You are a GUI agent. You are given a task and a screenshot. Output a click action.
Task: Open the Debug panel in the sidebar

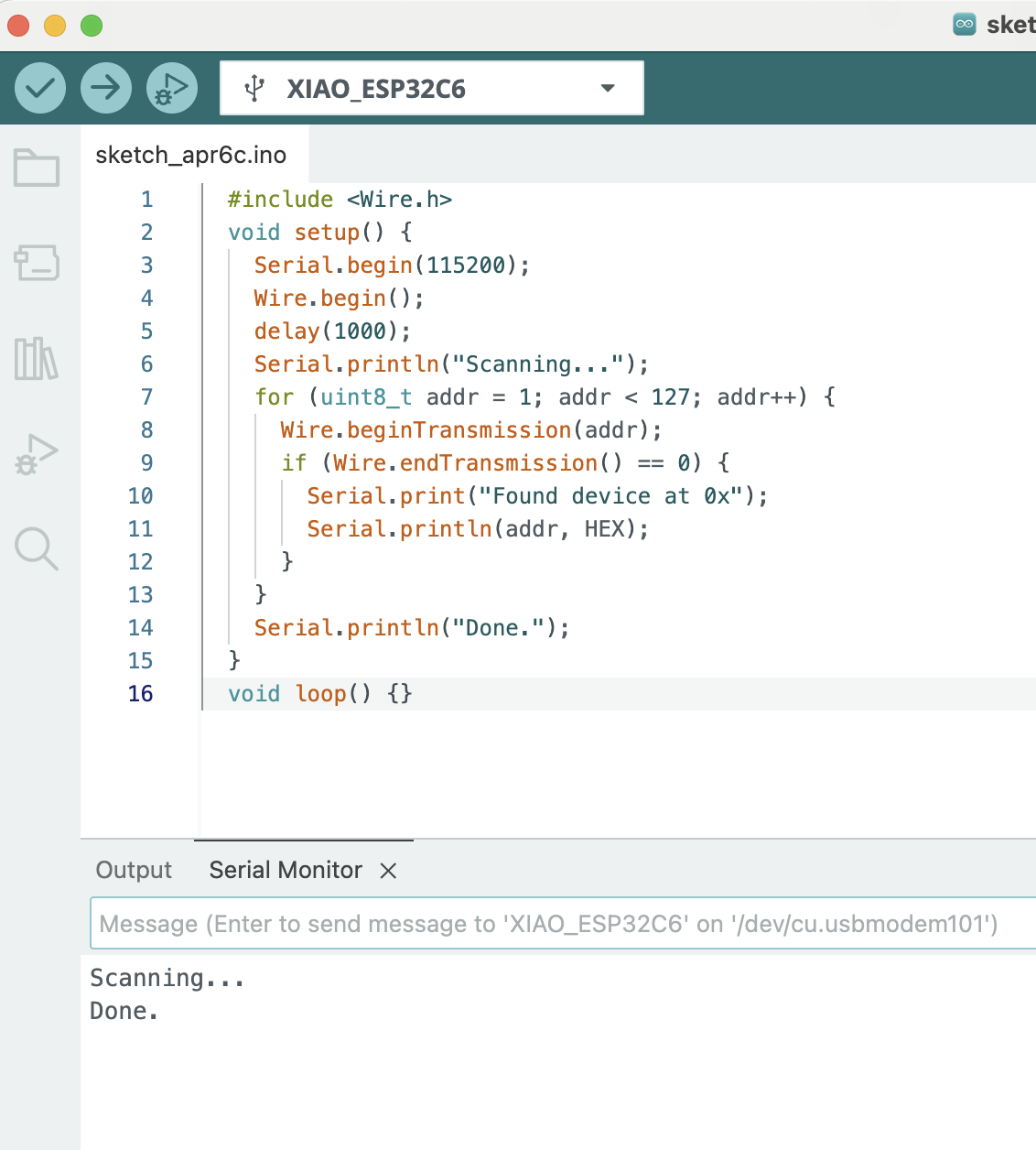37,454
